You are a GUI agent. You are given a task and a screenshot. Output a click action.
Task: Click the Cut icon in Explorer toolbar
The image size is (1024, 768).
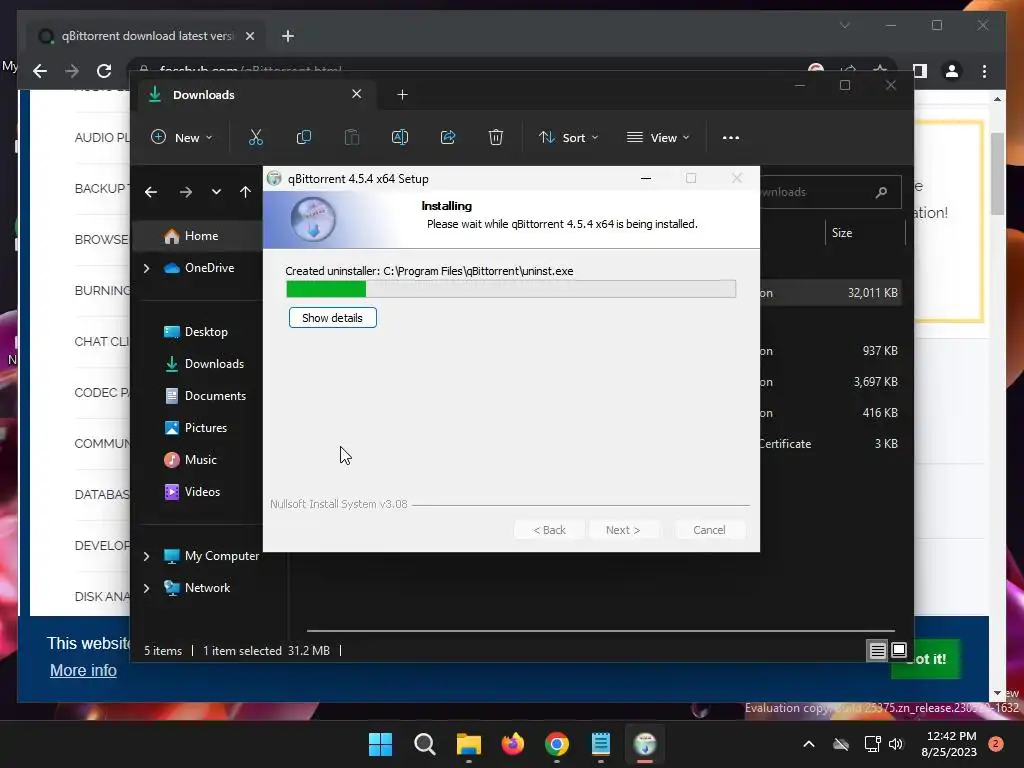[x=255, y=137]
